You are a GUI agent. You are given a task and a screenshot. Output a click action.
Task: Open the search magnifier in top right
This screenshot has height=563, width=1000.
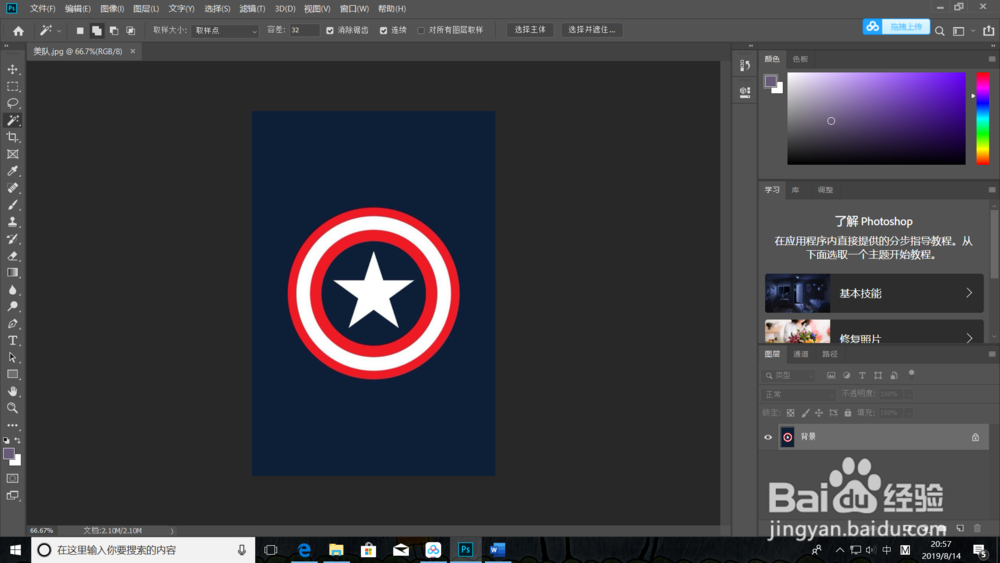click(939, 31)
